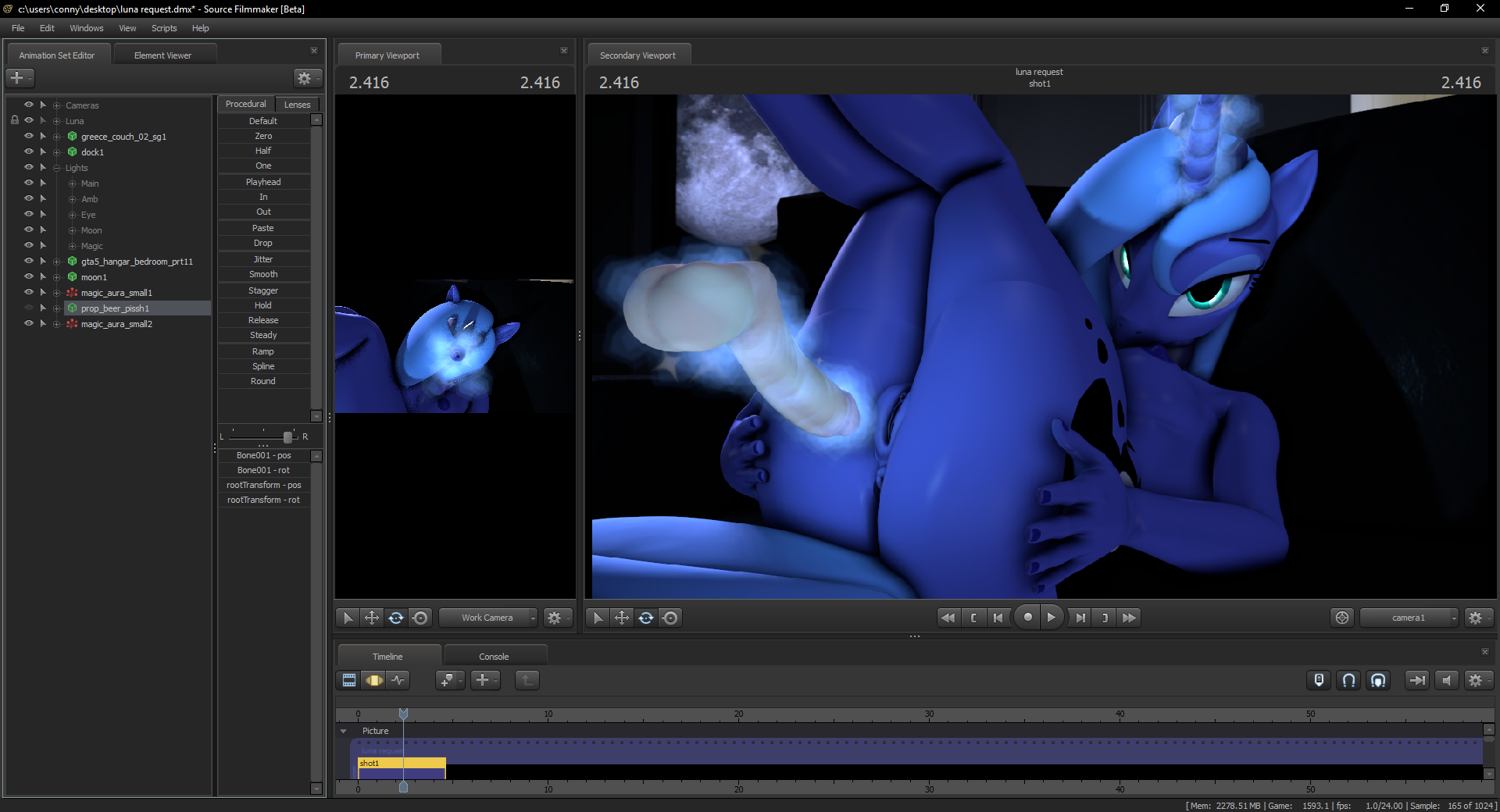Click the play button in secondary viewport
1500x812 pixels.
tap(1052, 618)
